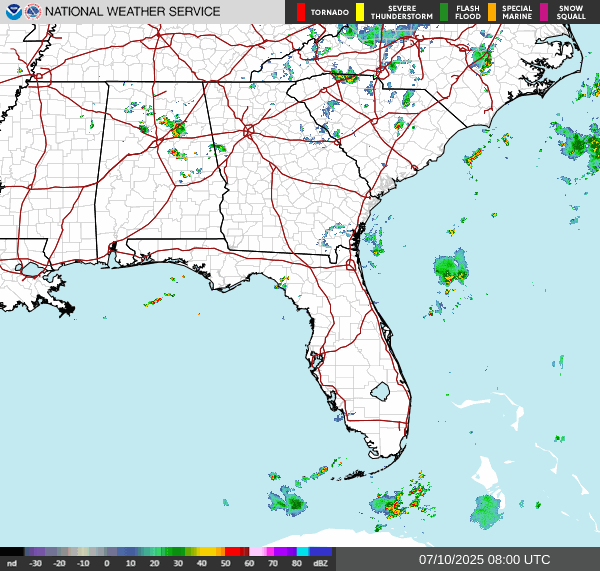Screen dimensions: 600x571
Task: Click the SNOW SQUALL legend label
Action: 571,12
